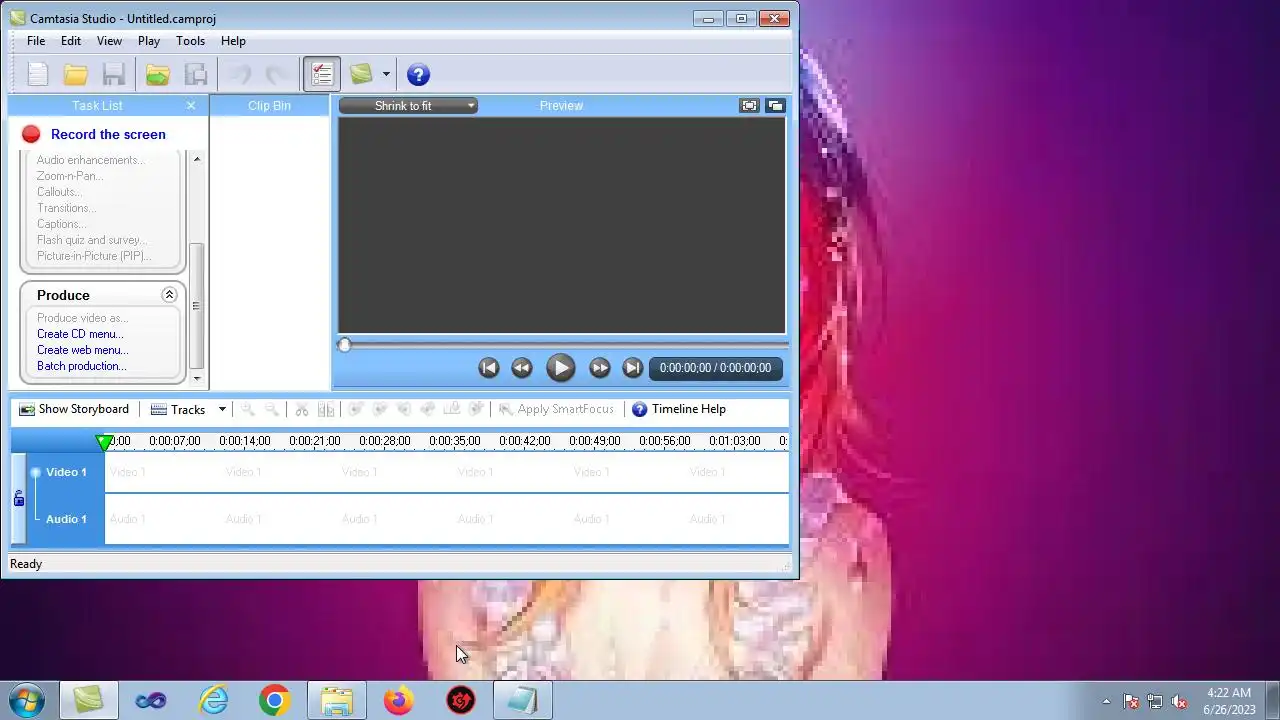This screenshot has height=720, width=1280.
Task: Jump to beginning with the previous clip button
Action: pos(488,368)
